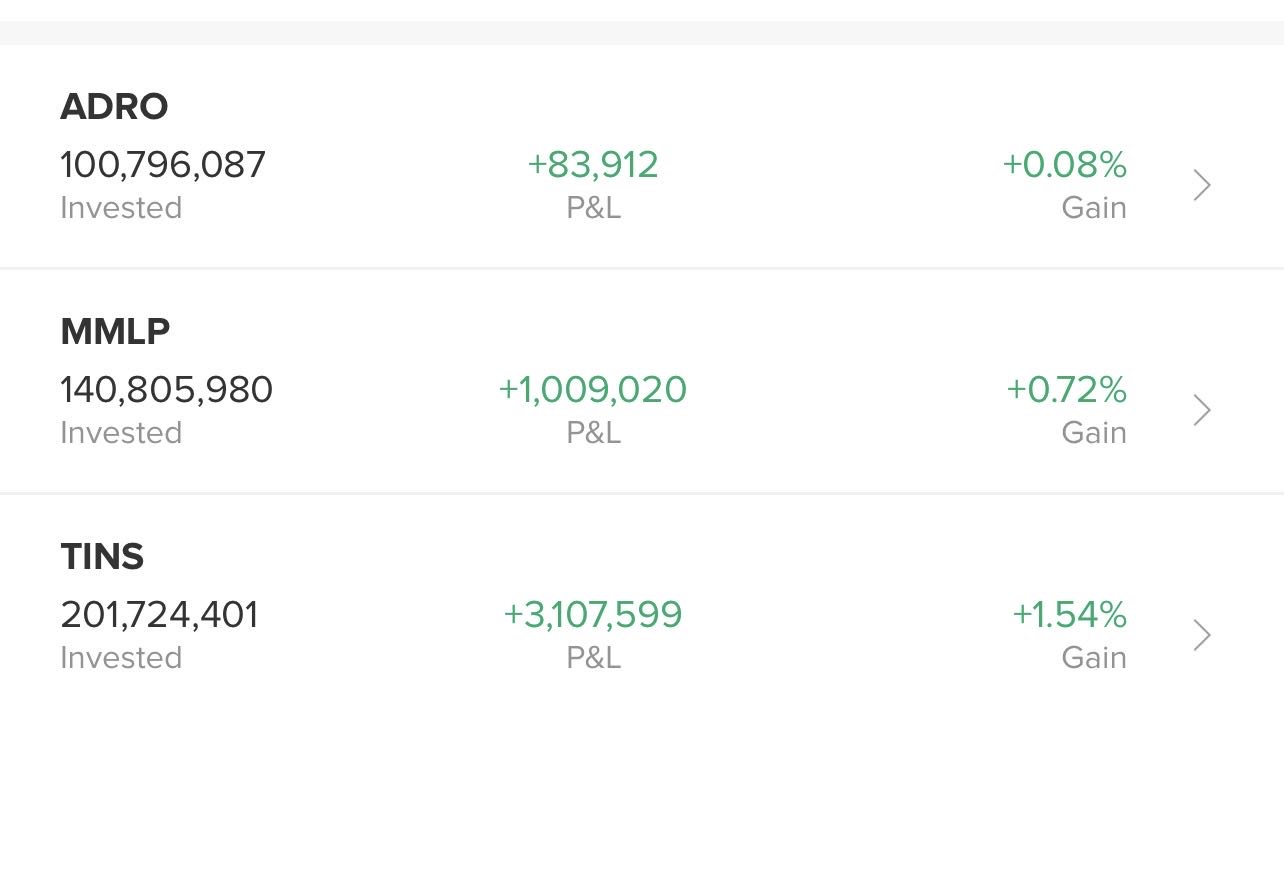This screenshot has width=1284, height=874.
Task: Tap TINS profit value +3,107,599
Action: [593, 615]
